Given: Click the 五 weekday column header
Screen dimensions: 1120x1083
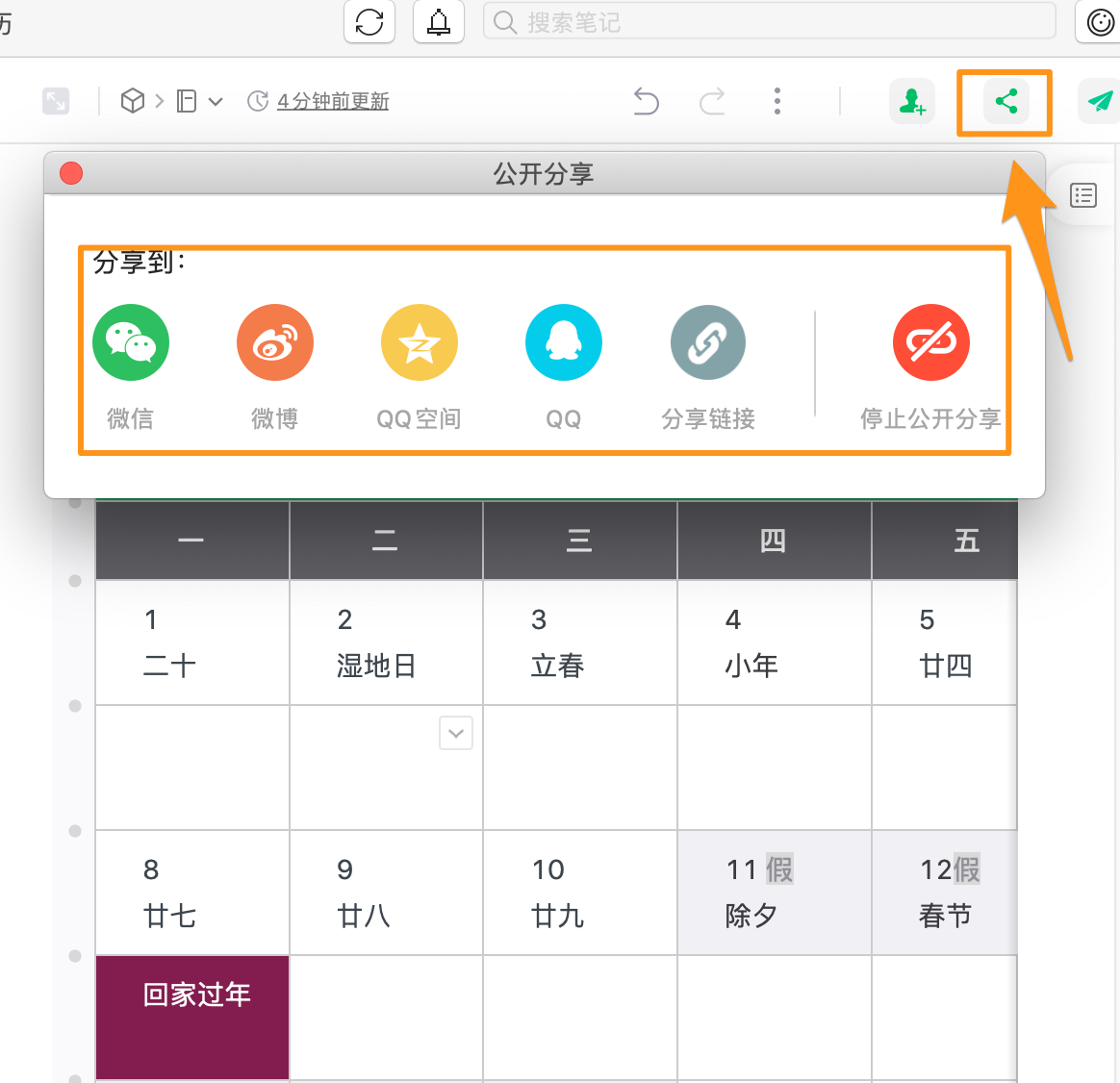Looking at the screenshot, I should (x=945, y=541).
